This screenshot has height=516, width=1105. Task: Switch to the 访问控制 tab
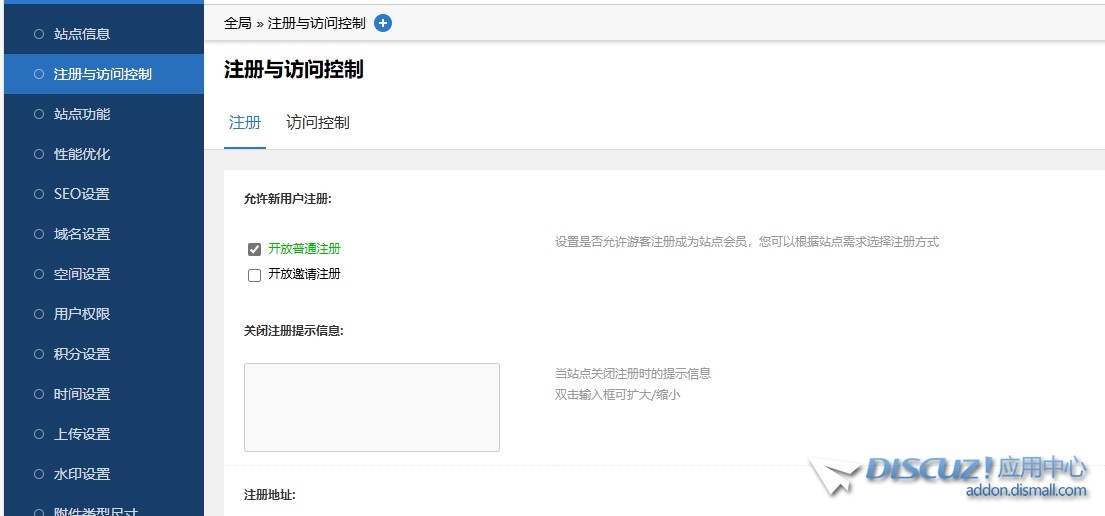(317, 123)
